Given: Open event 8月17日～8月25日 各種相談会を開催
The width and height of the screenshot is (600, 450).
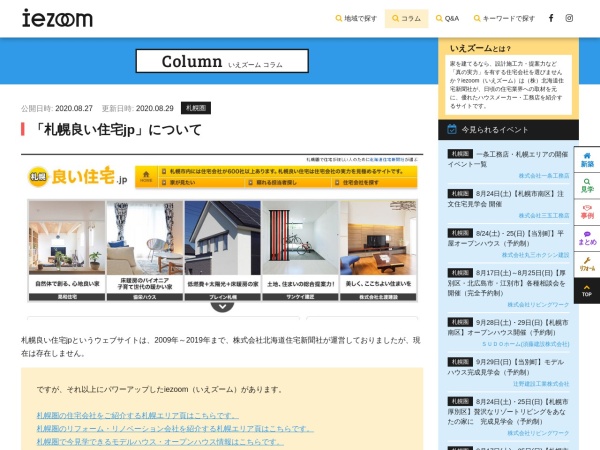Looking at the screenshot, I should (x=508, y=283).
